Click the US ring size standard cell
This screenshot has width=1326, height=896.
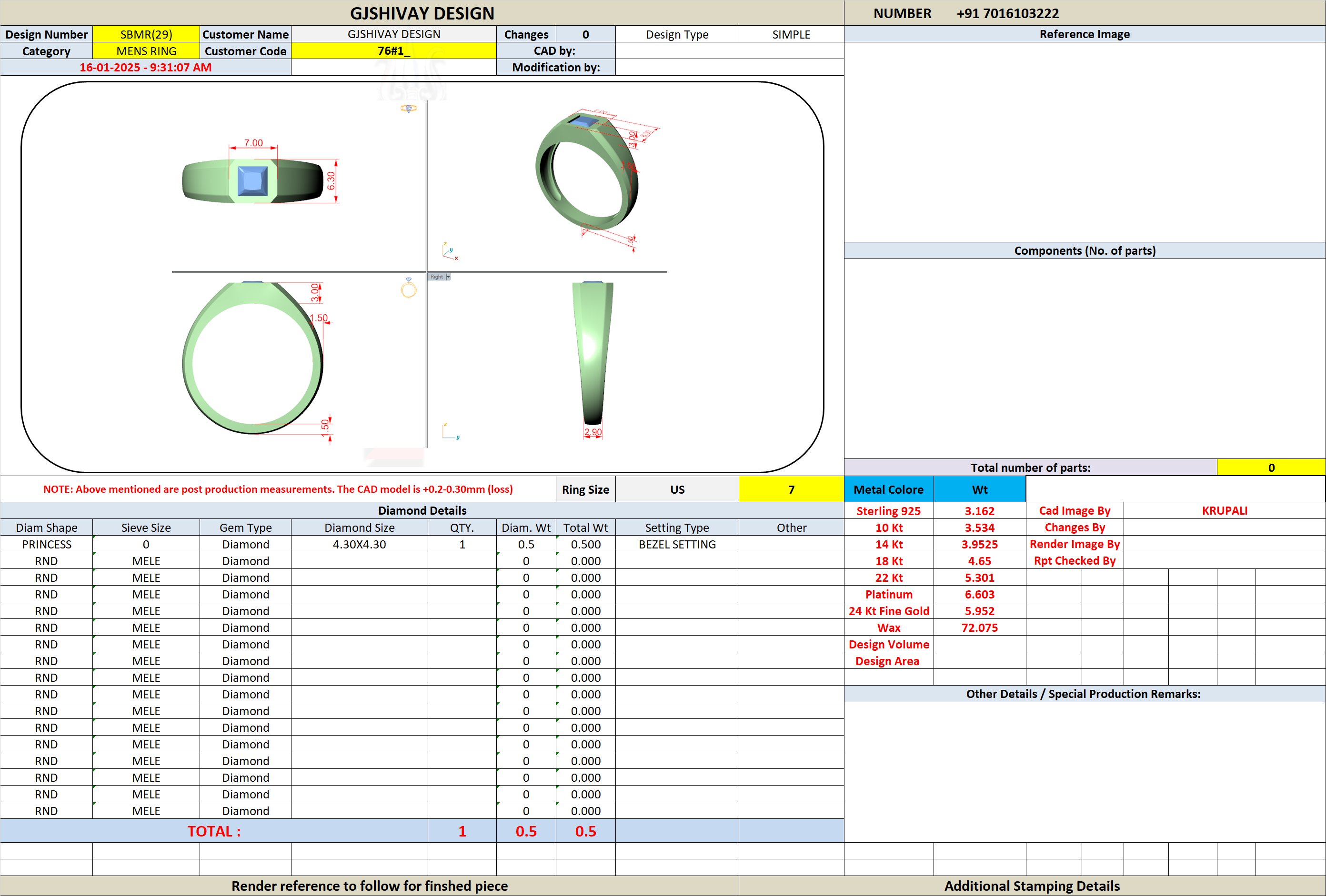(677, 489)
